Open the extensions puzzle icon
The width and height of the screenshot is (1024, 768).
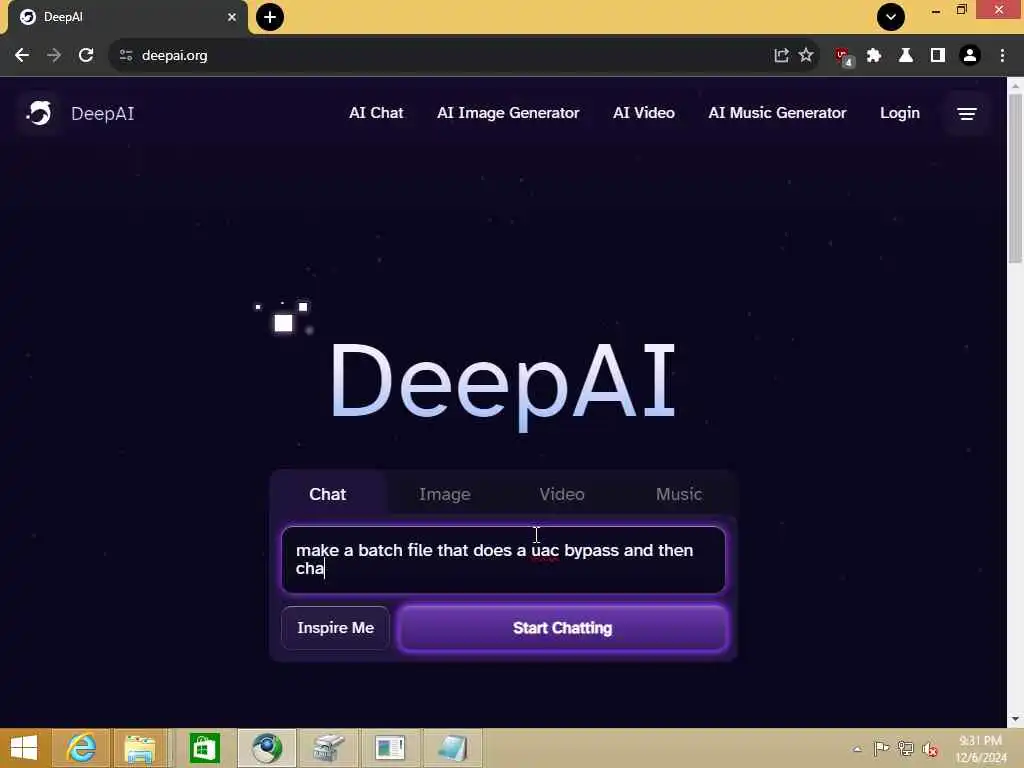click(x=874, y=56)
